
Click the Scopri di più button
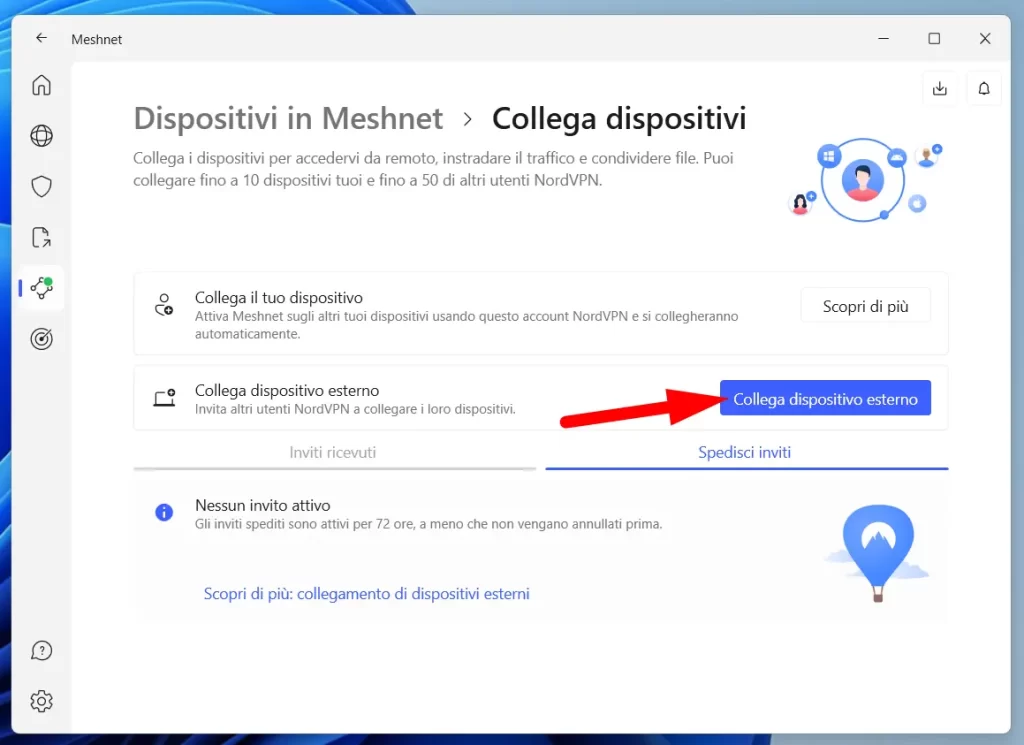point(865,306)
